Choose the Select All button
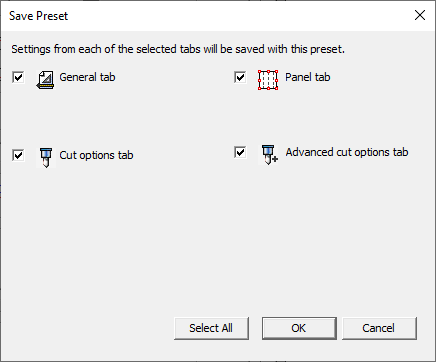The image size is (436, 362). pos(211,328)
